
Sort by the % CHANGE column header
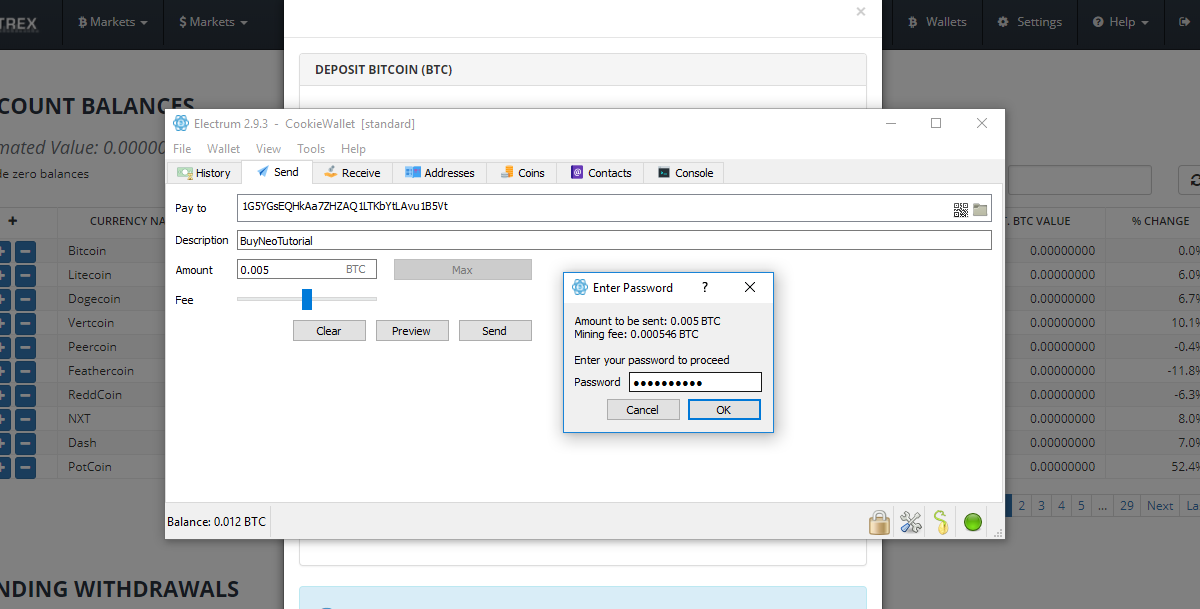[x=1160, y=221]
